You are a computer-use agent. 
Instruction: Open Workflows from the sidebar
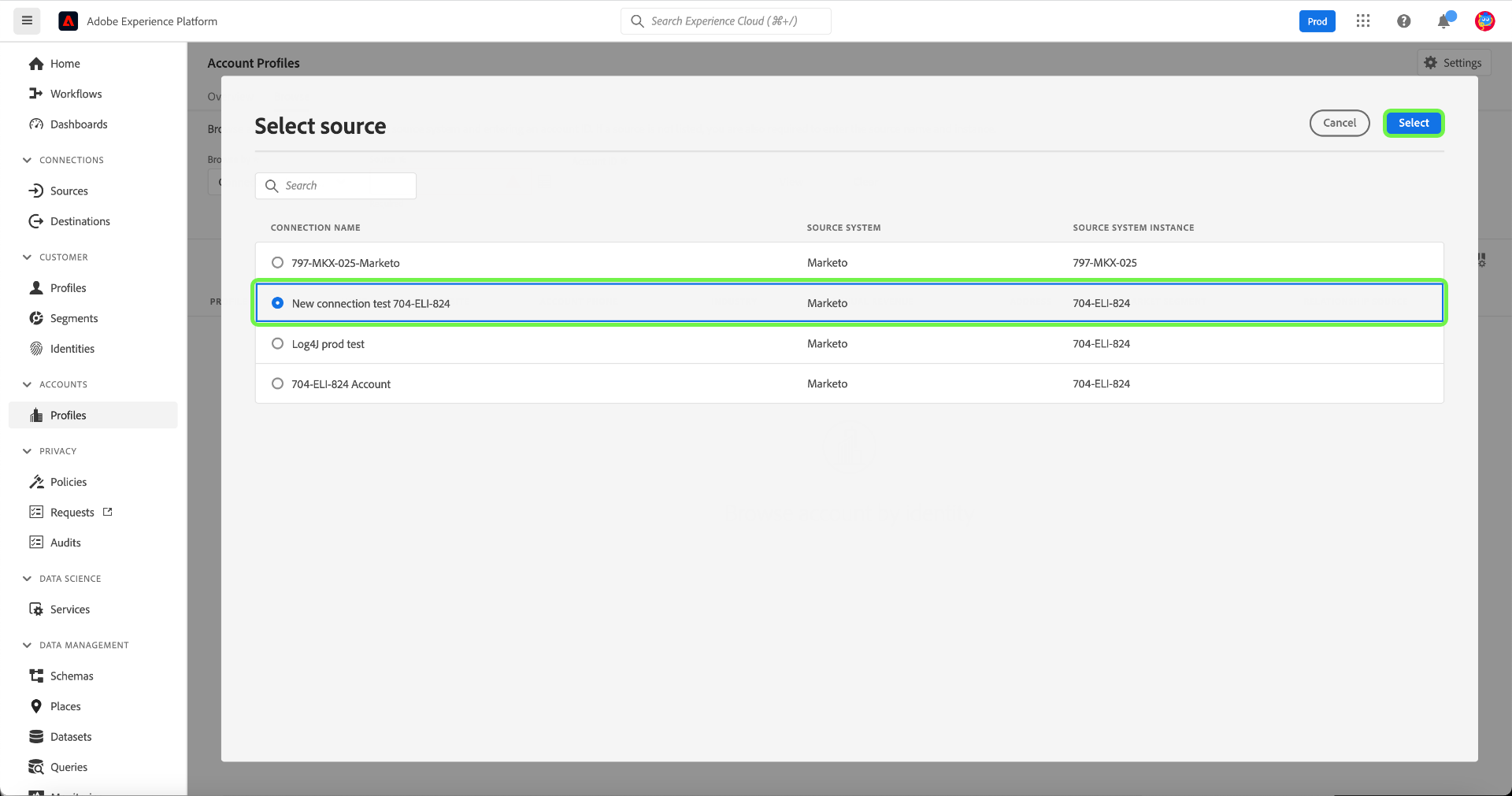point(76,94)
